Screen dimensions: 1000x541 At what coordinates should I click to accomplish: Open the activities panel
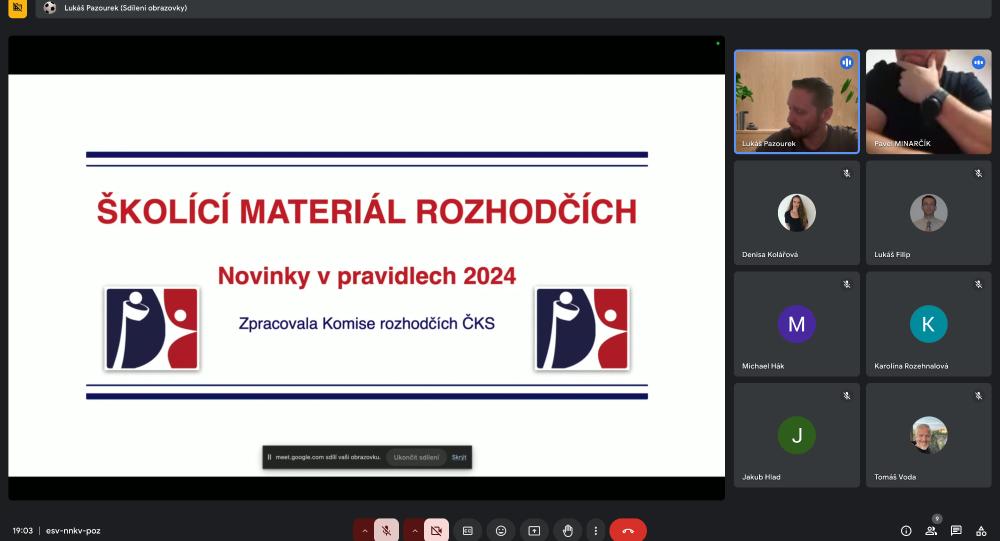(981, 531)
